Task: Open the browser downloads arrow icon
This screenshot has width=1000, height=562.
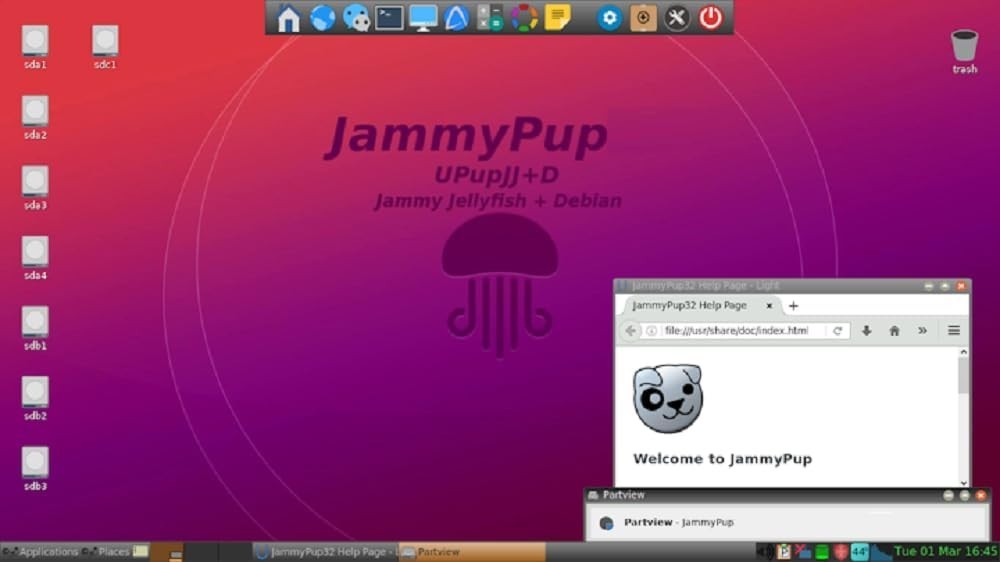Action: point(866,330)
